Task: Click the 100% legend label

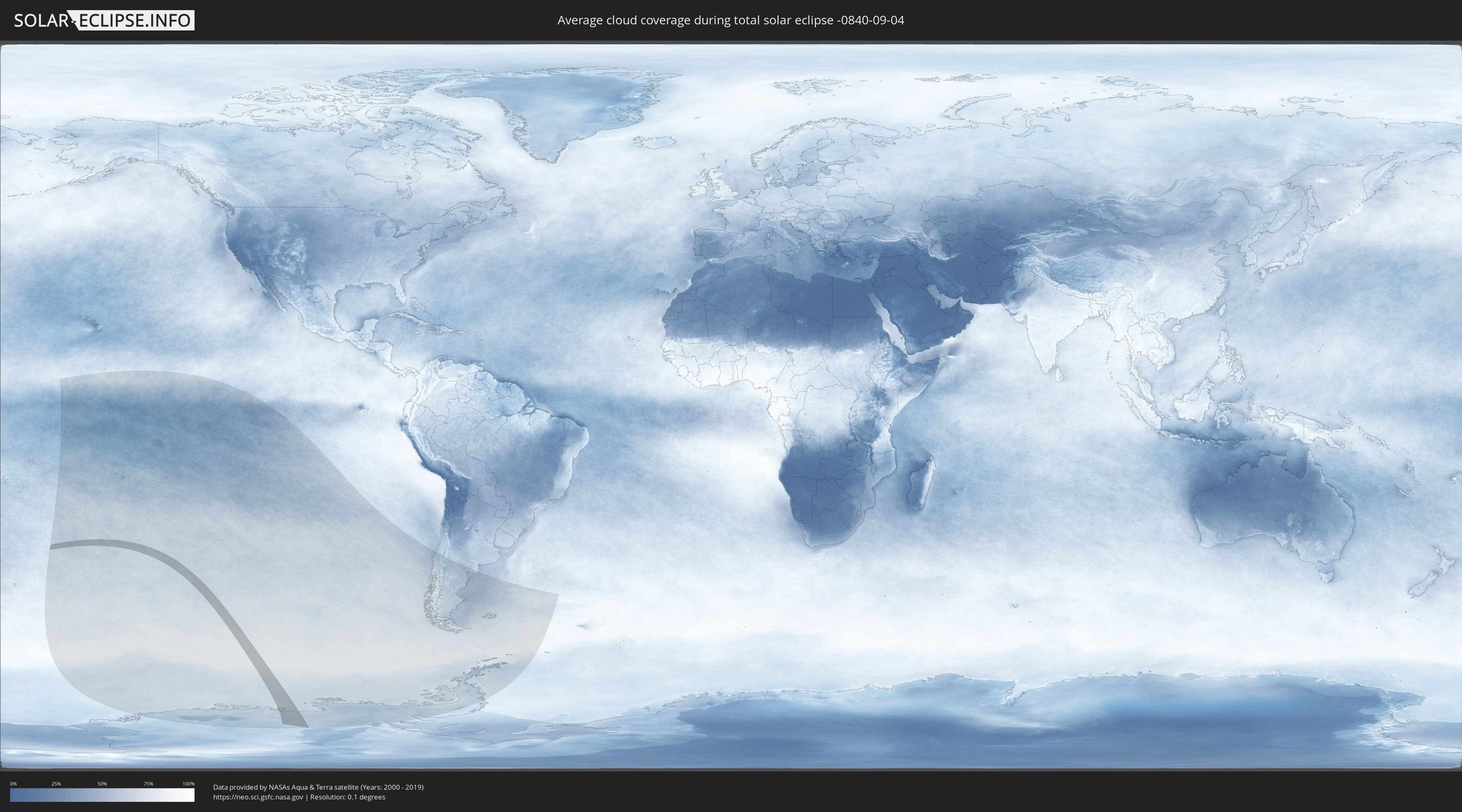Action: pos(188,784)
